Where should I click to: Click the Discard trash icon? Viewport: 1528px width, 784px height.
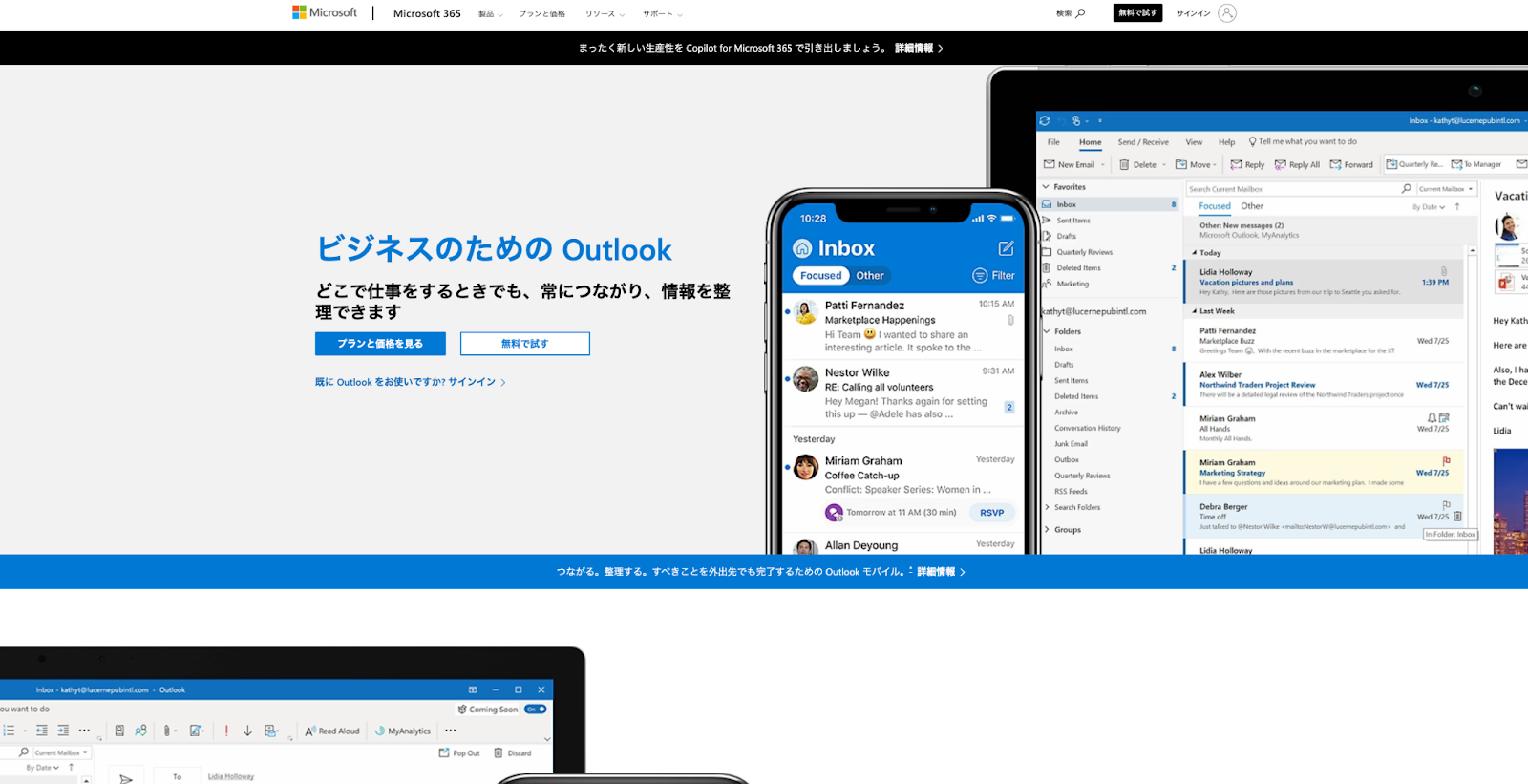pyautogui.click(x=499, y=753)
